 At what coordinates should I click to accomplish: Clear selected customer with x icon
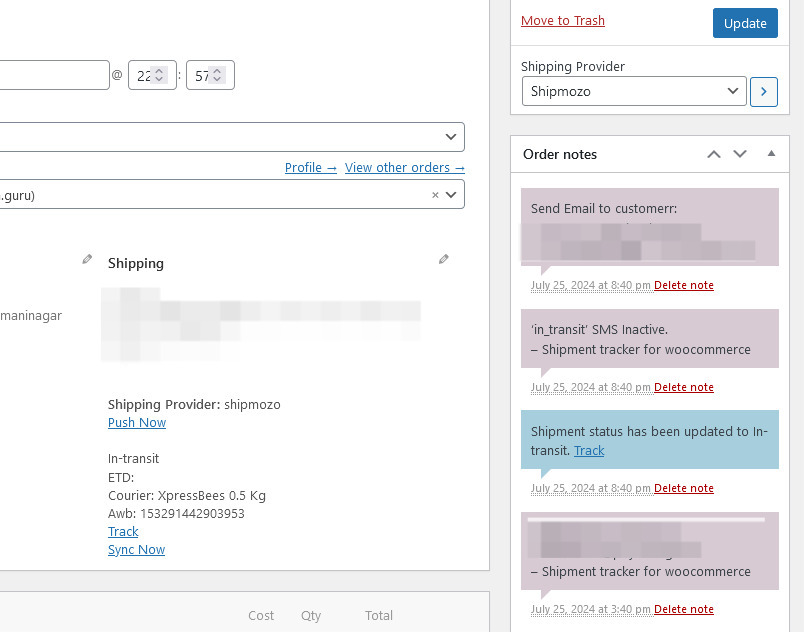(x=435, y=195)
